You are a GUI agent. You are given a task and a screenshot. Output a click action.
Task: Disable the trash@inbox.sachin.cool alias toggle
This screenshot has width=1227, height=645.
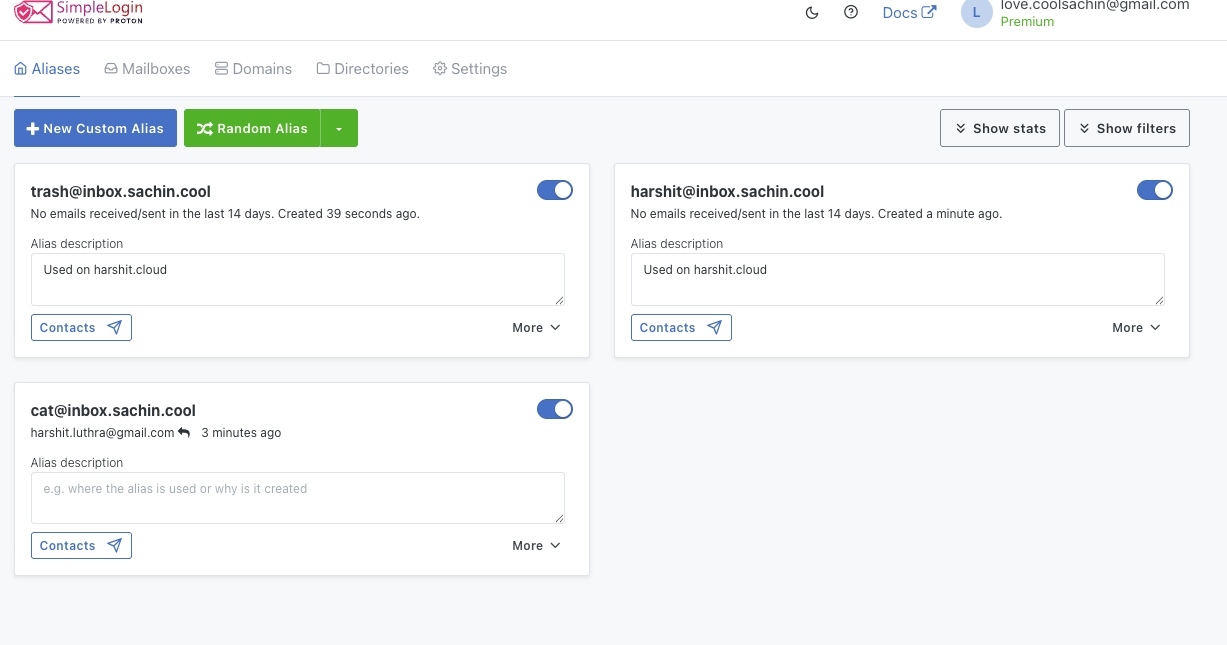(x=555, y=190)
